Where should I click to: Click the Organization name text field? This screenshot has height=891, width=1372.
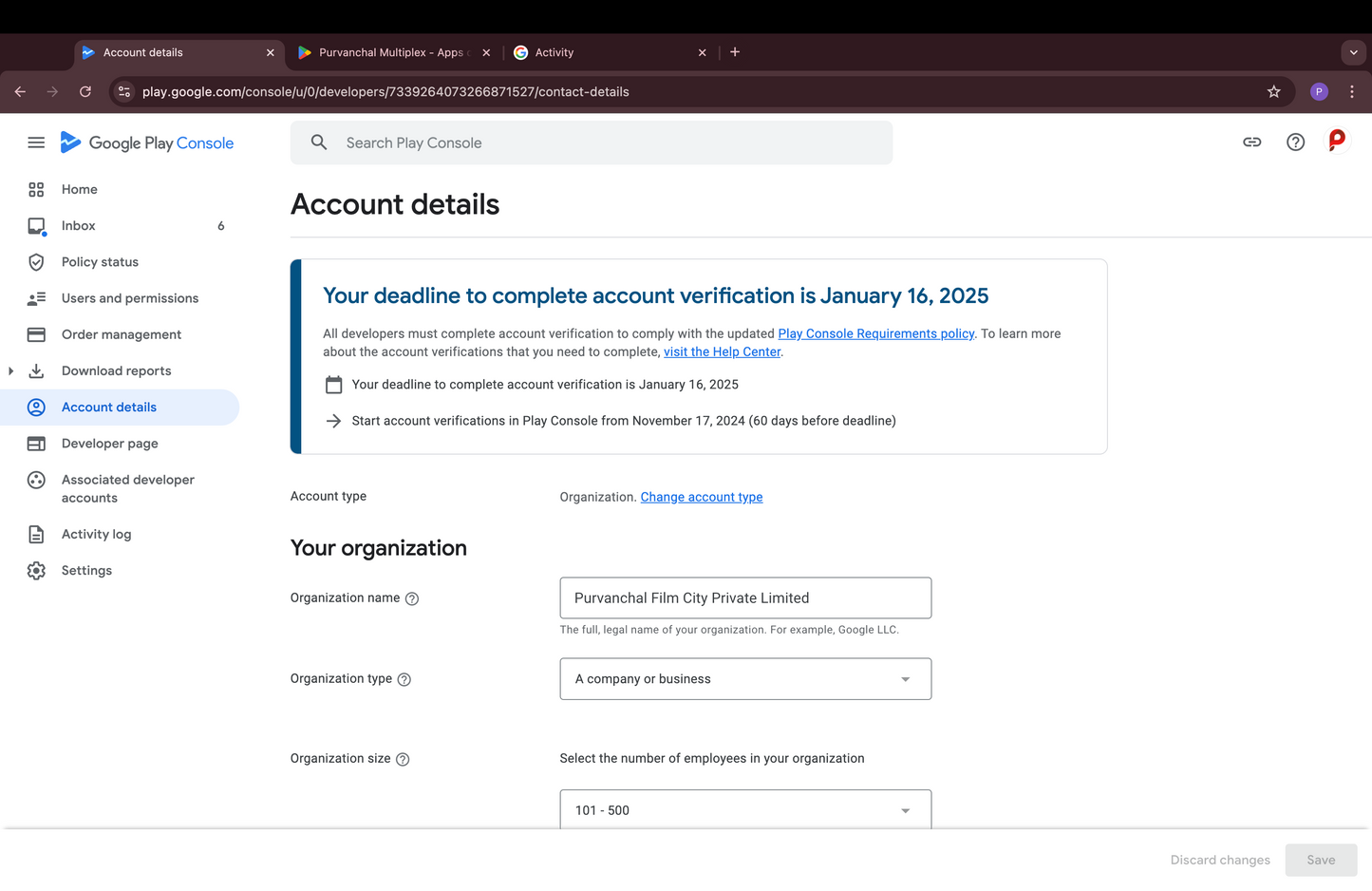(744, 598)
